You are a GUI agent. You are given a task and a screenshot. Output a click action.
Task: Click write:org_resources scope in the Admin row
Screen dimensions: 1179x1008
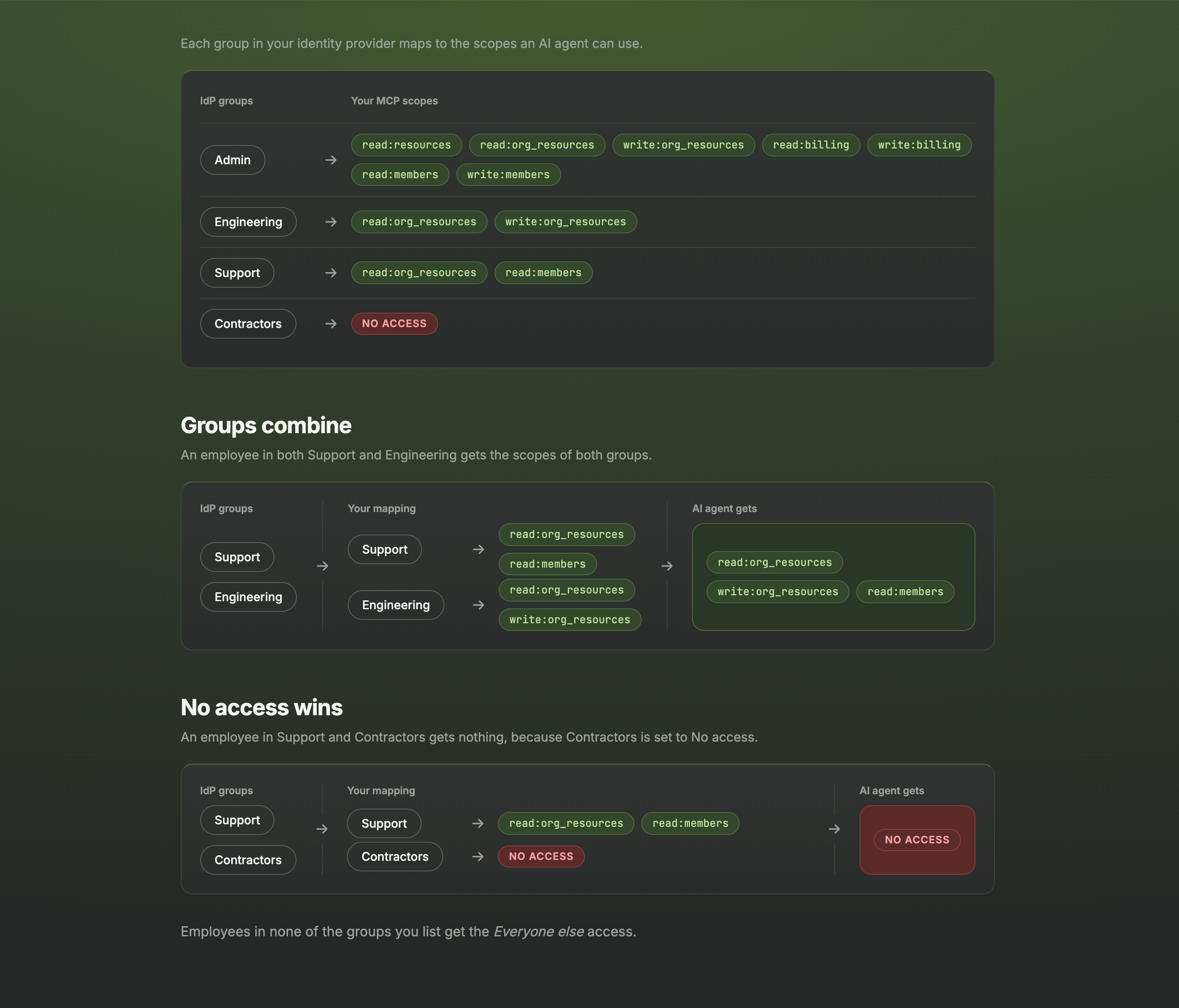683,145
